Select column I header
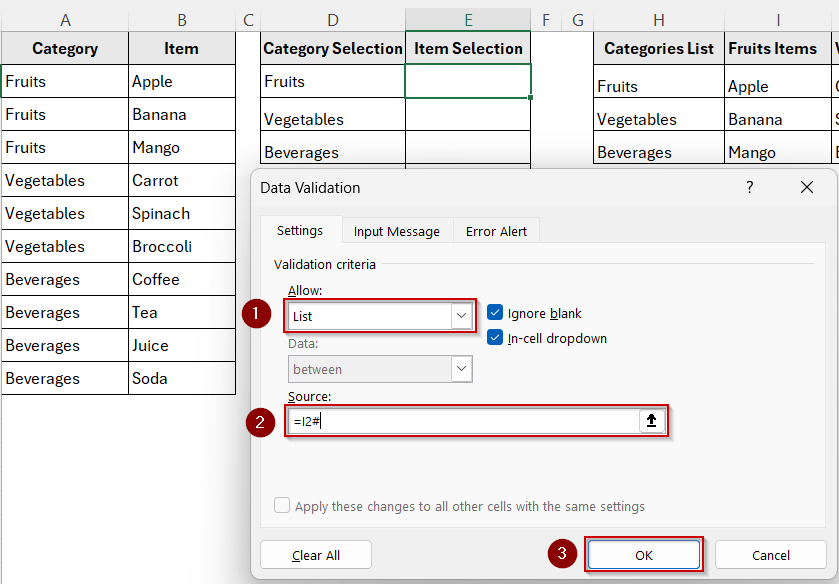The height and width of the screenshot is (584, 839). tap(777, 20)
